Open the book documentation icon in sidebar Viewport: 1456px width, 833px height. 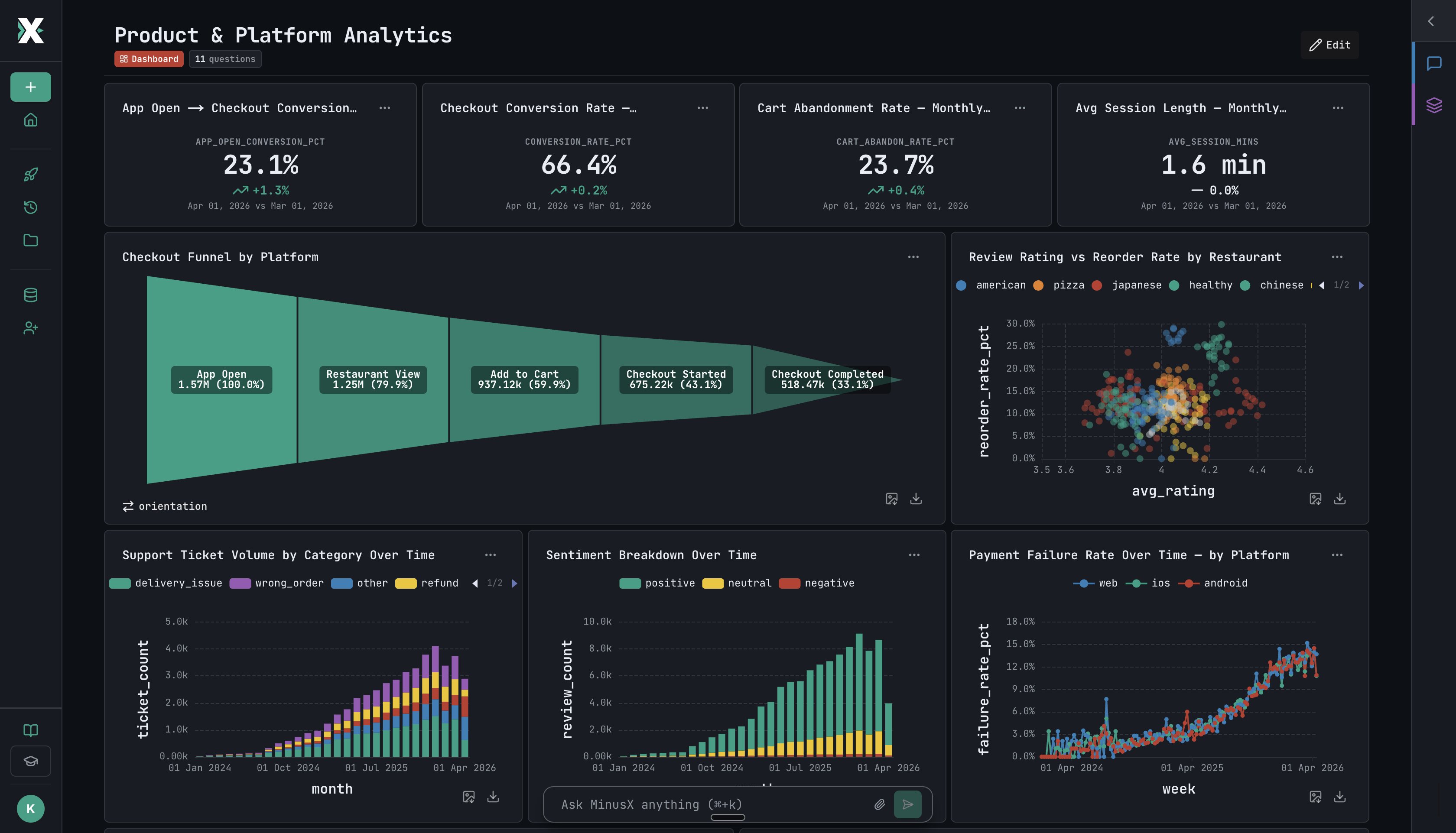(31, 730)
